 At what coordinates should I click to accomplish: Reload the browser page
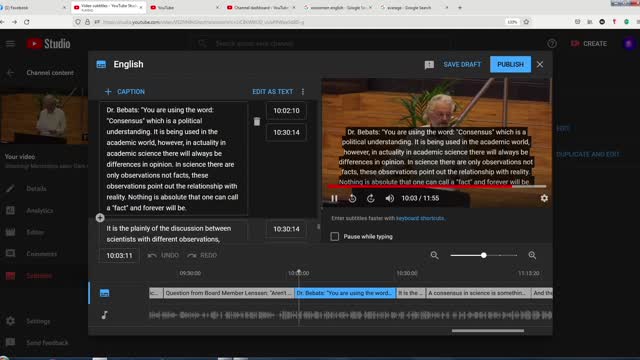coord(27,22)
